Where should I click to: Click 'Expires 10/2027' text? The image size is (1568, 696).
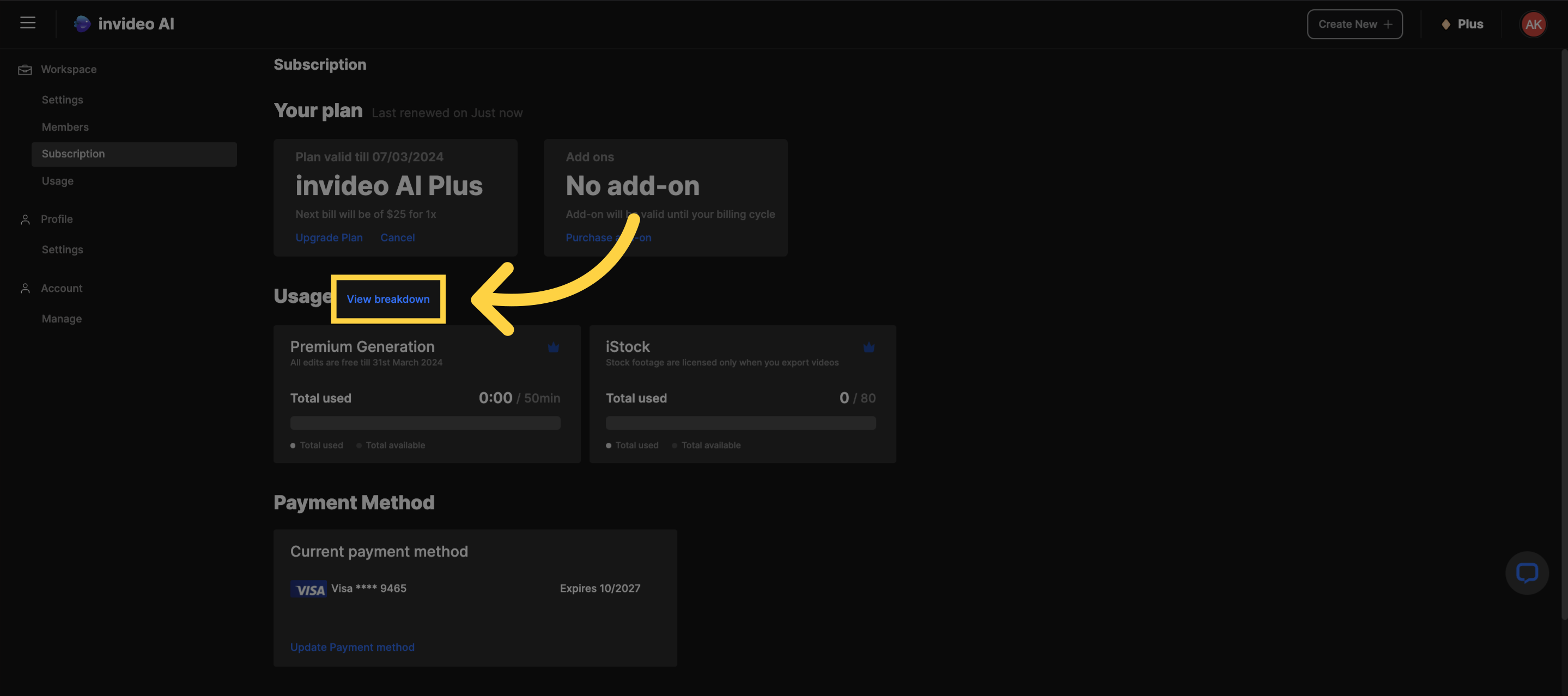pyautogui.click(x=599, y=588)
